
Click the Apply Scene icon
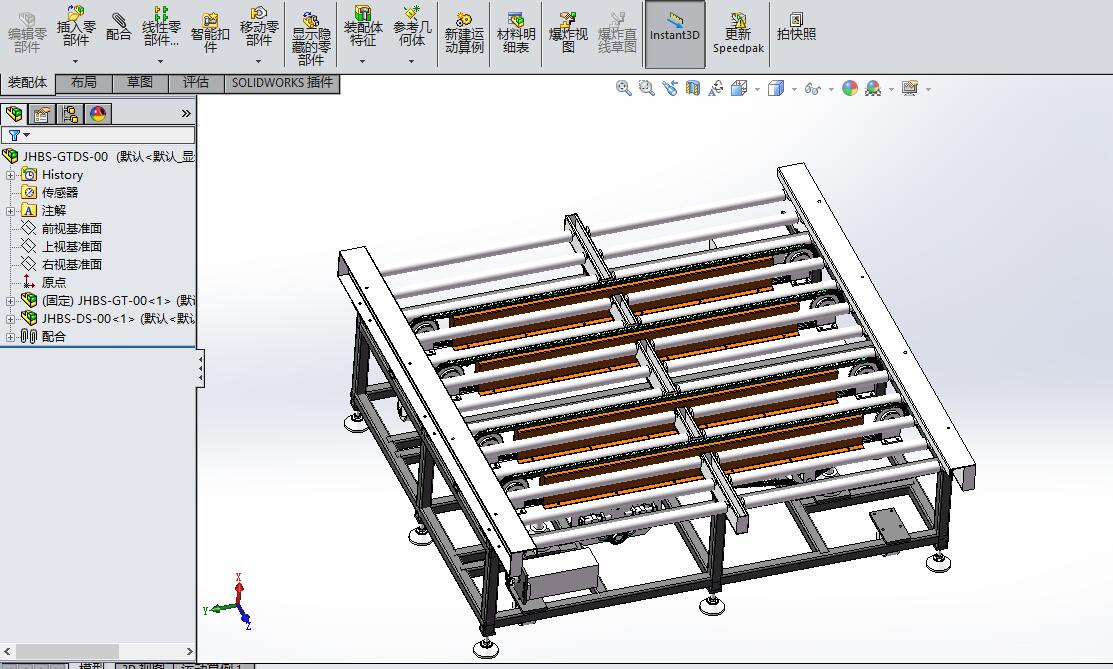pos(873,88)
